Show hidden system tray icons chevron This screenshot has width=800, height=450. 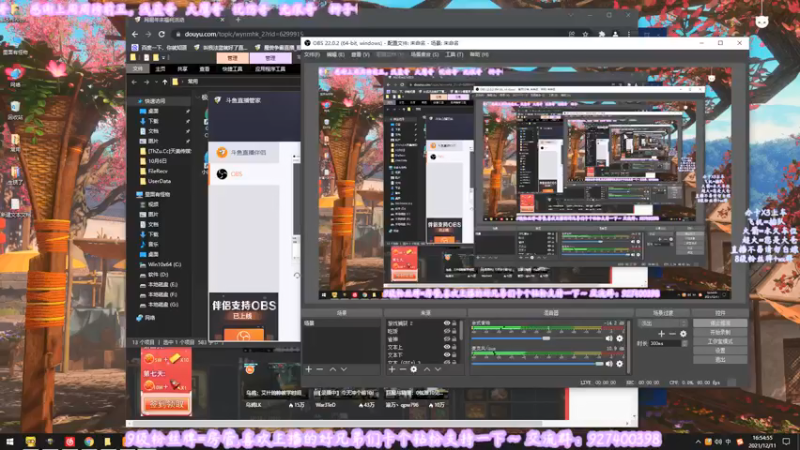pyautogui.click(x=697, y=442)
